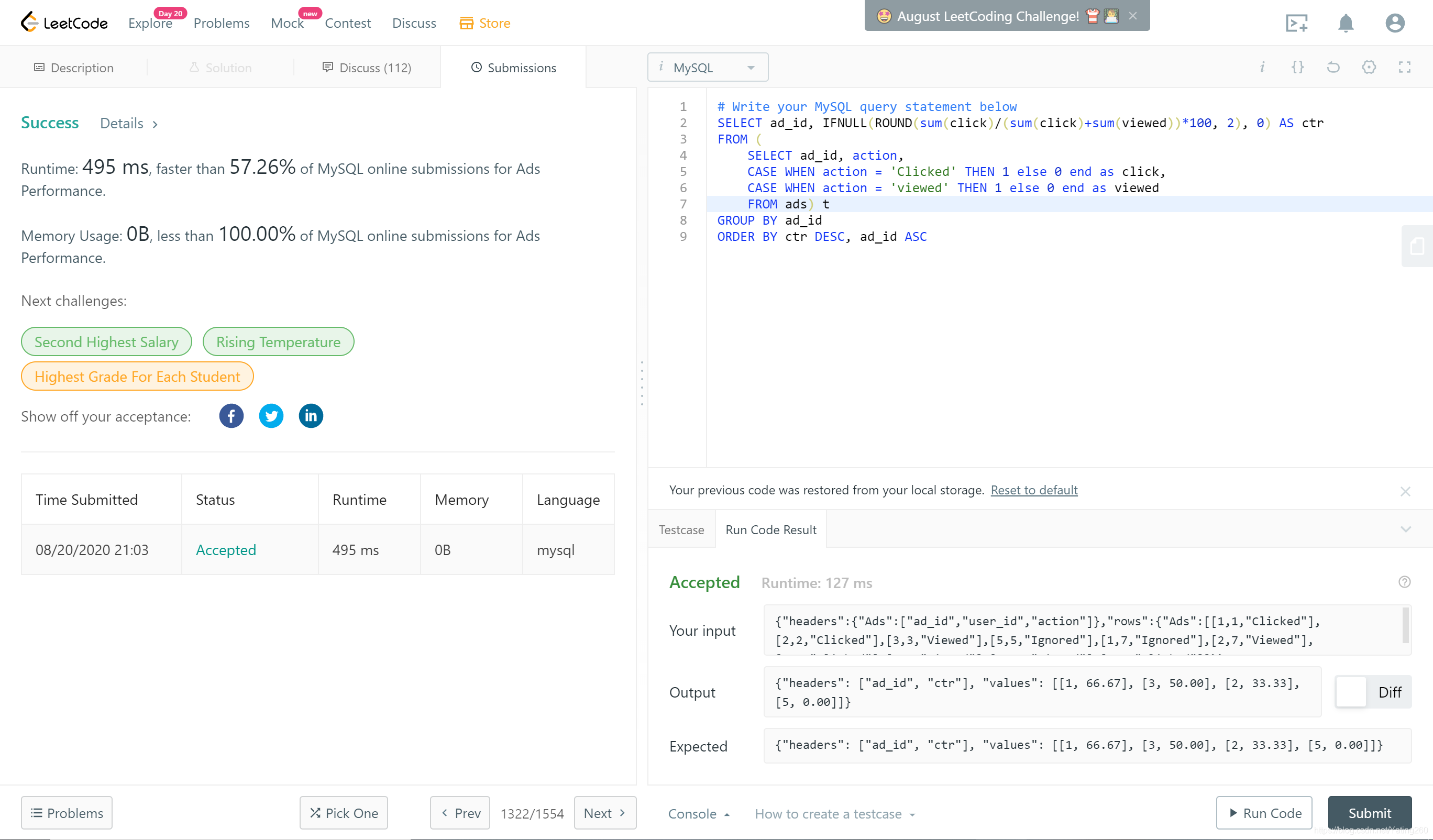This screenshot has height=840, width=1433.
Task: Open the MySQL language dropdown
Action: pos(708,68)
